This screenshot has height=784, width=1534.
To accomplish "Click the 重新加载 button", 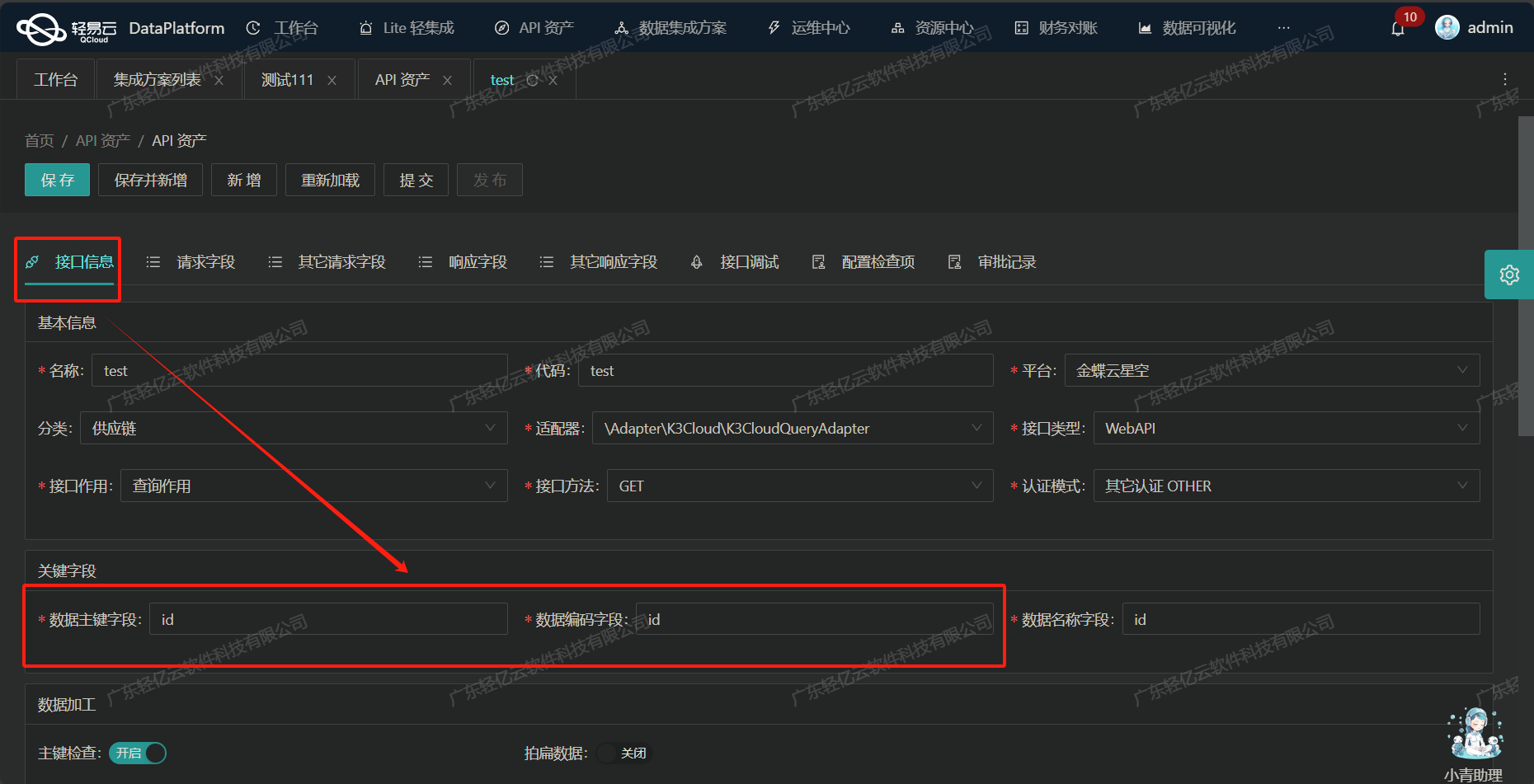I will point(330,180).
